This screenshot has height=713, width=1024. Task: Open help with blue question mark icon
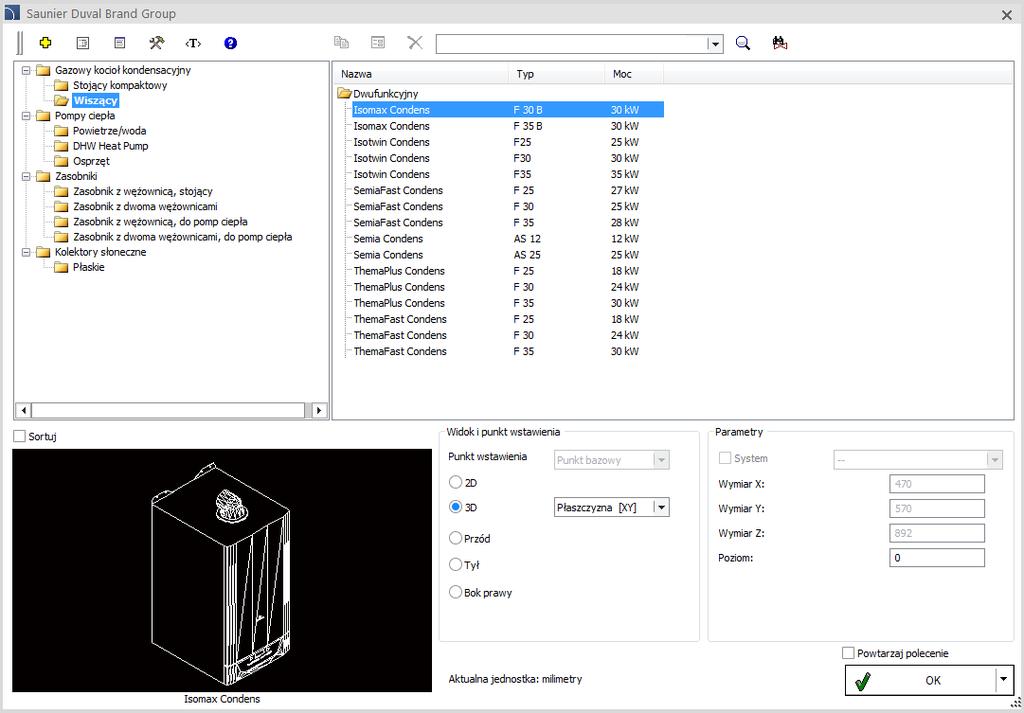tap(231, 43)
